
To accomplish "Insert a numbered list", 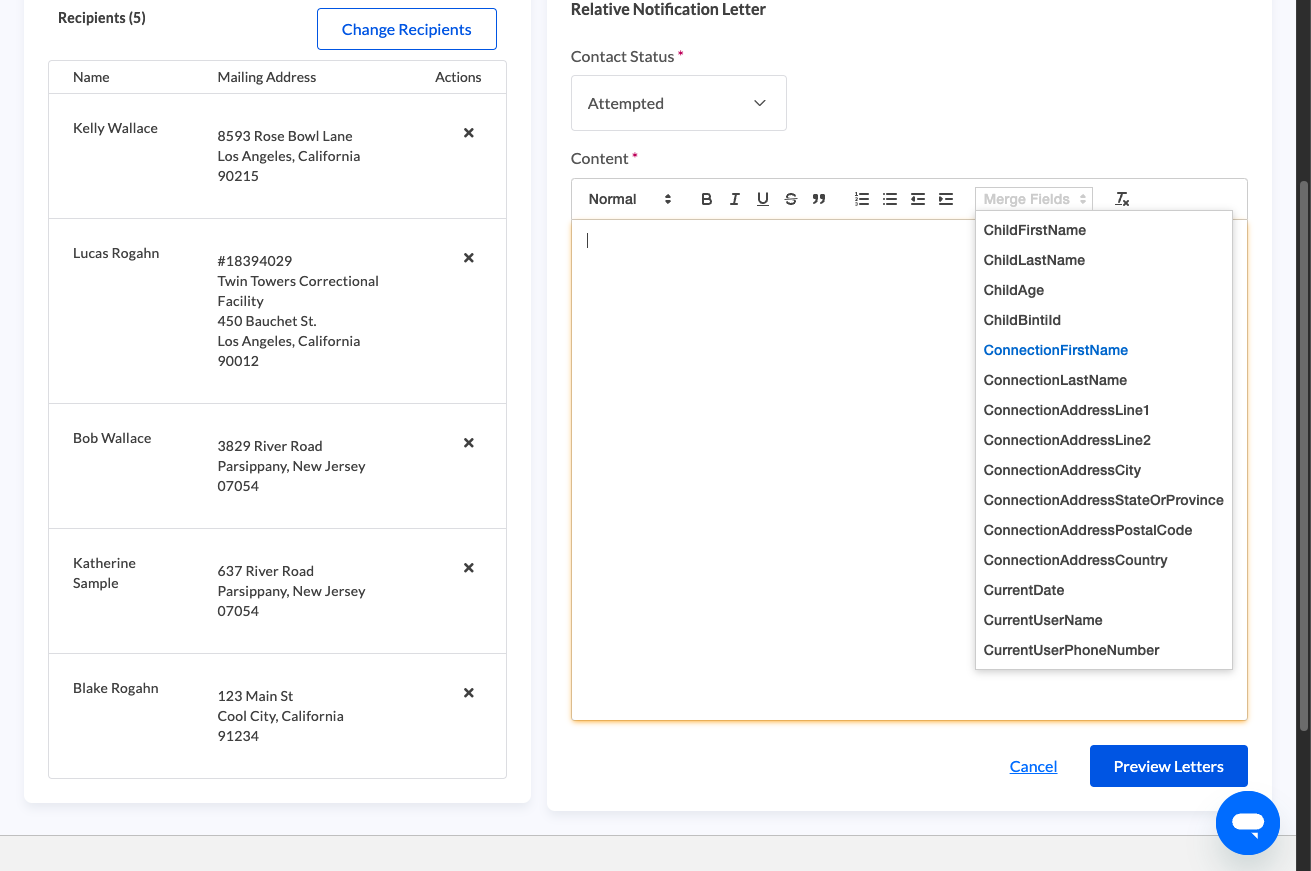I will tap(861, 199).
